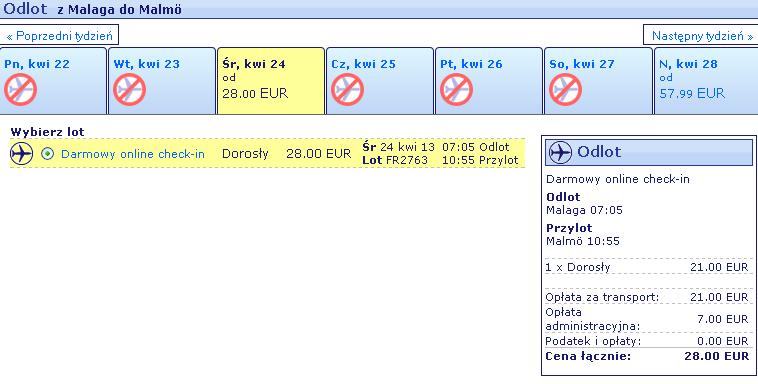Click no-flight icon under Wt, kwi 23

(130, 89)
